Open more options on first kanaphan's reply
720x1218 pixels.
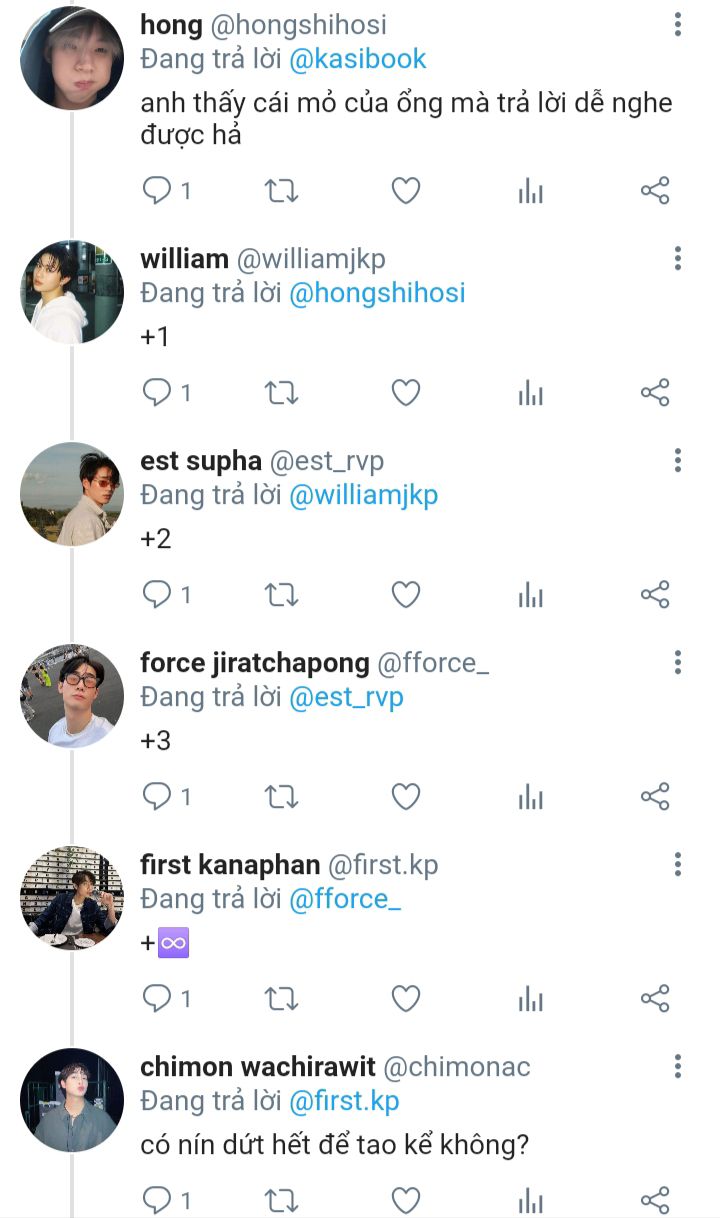click(x=678, y=864)
